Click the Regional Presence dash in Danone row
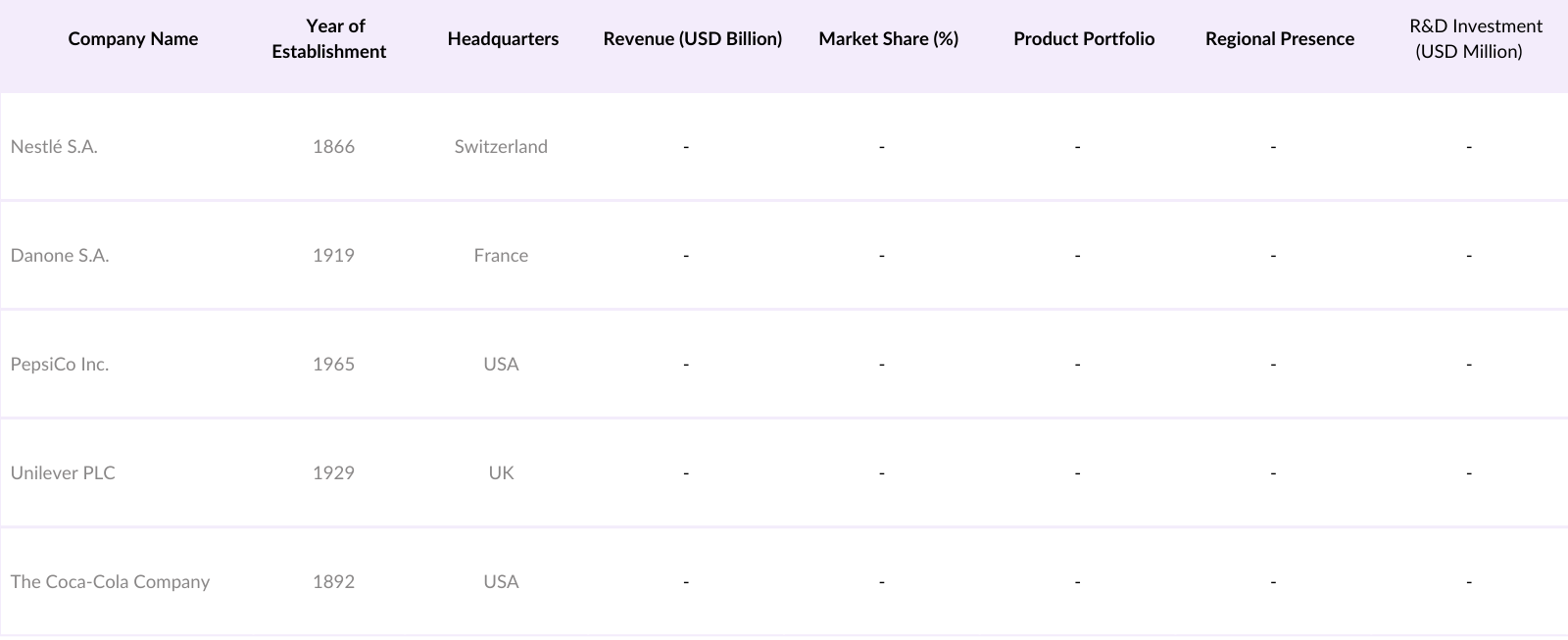 (x=1273, y=256)
